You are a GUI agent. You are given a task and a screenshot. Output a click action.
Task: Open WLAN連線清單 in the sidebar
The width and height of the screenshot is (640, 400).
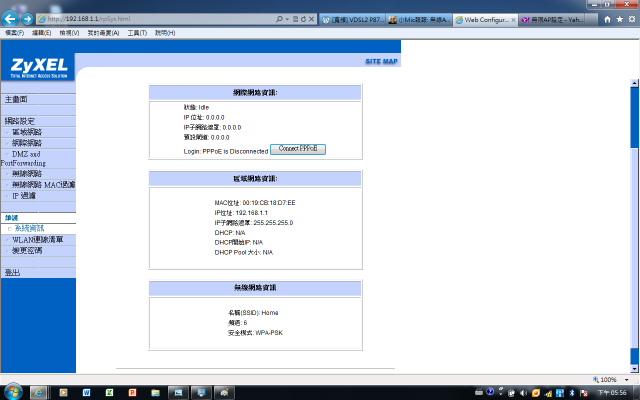[38, 240]
